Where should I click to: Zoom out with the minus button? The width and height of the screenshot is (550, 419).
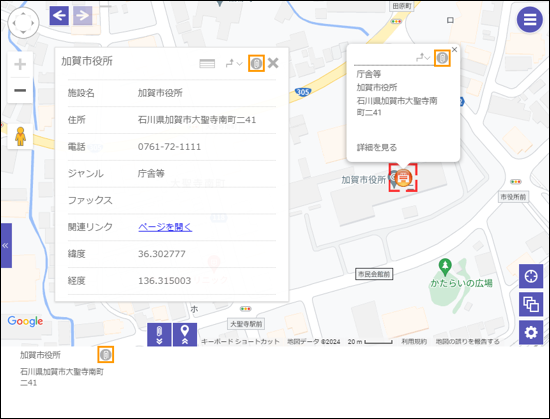click(x=20, y=90)
